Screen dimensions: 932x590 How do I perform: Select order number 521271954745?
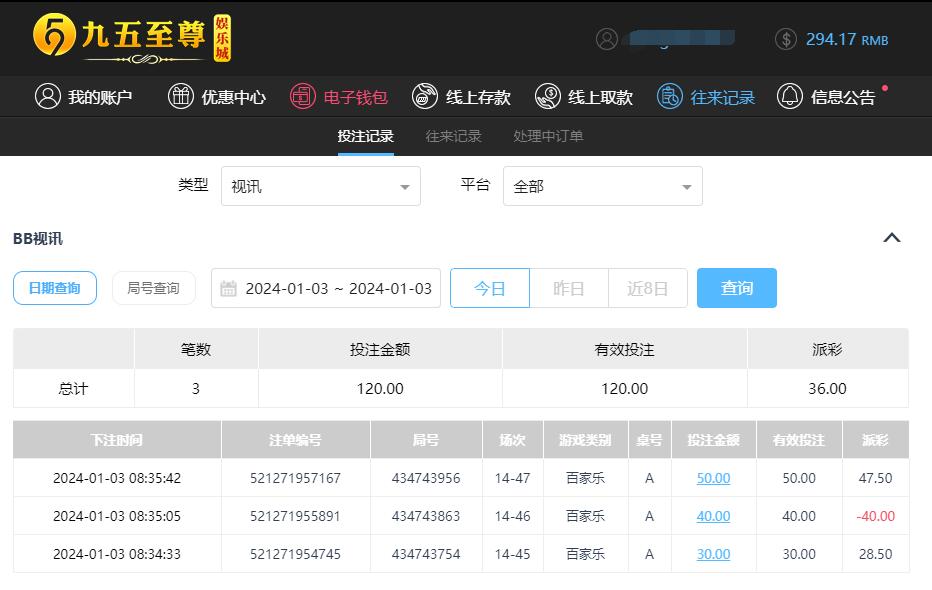(x=295, y=554)
